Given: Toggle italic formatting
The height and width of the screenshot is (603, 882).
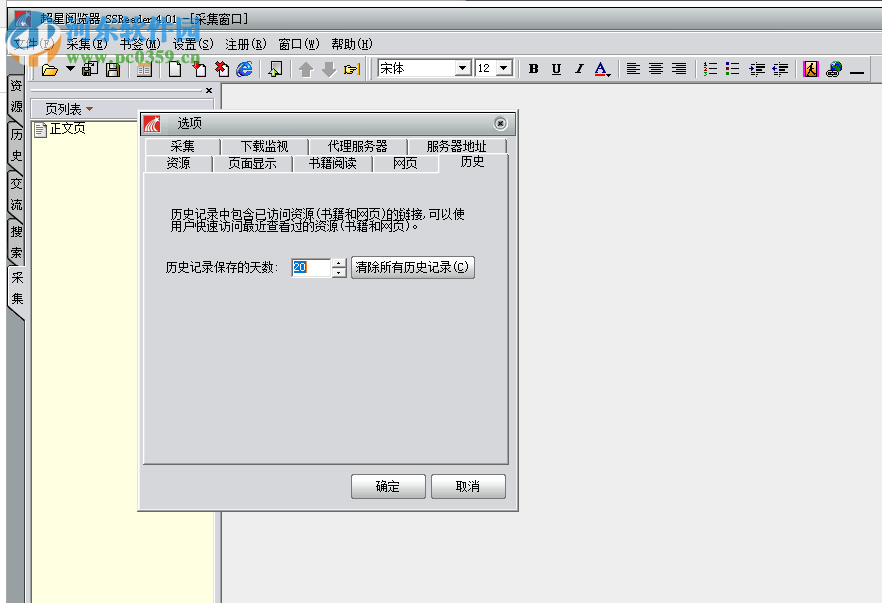Looking at the screenshot, I should (x=579, y=69).
